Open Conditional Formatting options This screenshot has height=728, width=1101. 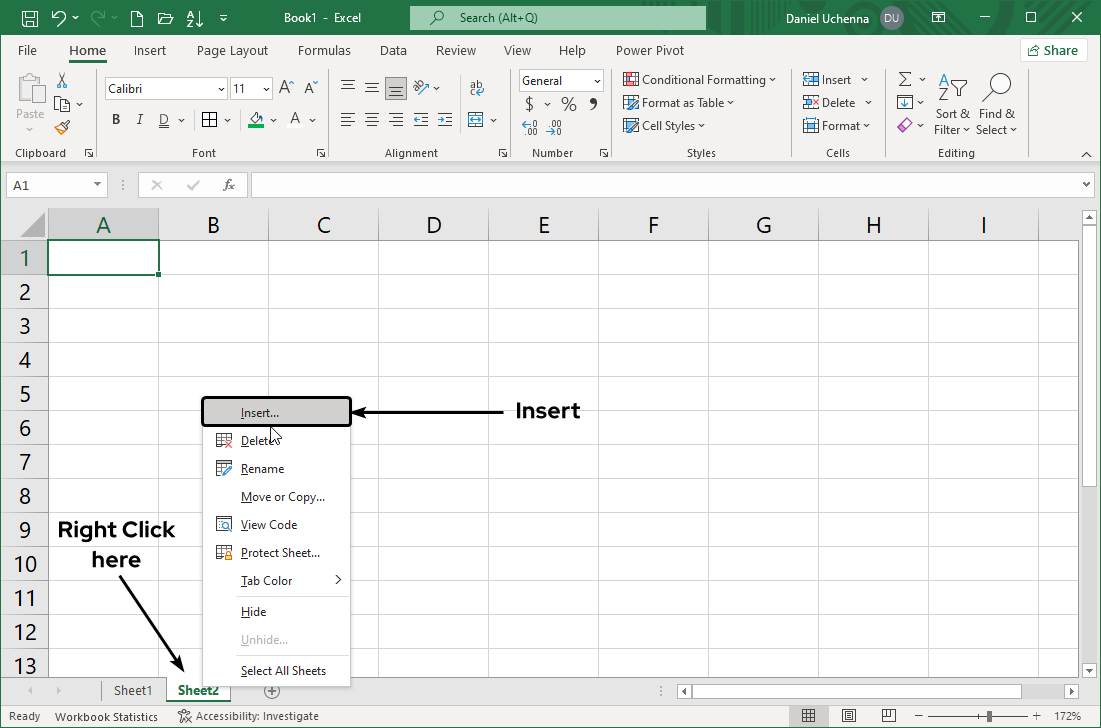(699, 79)
